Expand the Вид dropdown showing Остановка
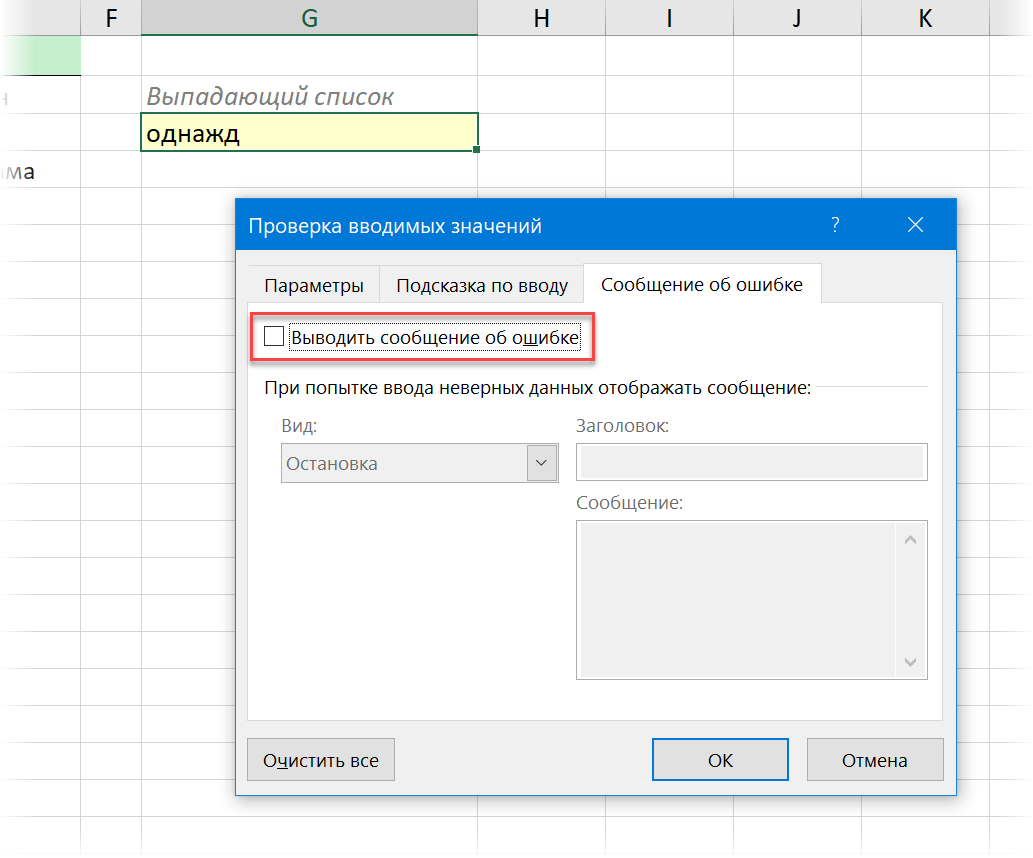1033x858 pixels. click(541, 463)
